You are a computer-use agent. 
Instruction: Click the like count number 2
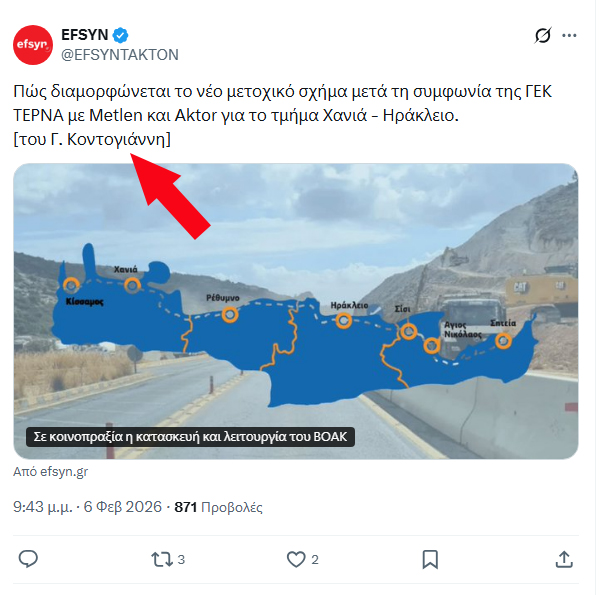[x=315, y=560]
